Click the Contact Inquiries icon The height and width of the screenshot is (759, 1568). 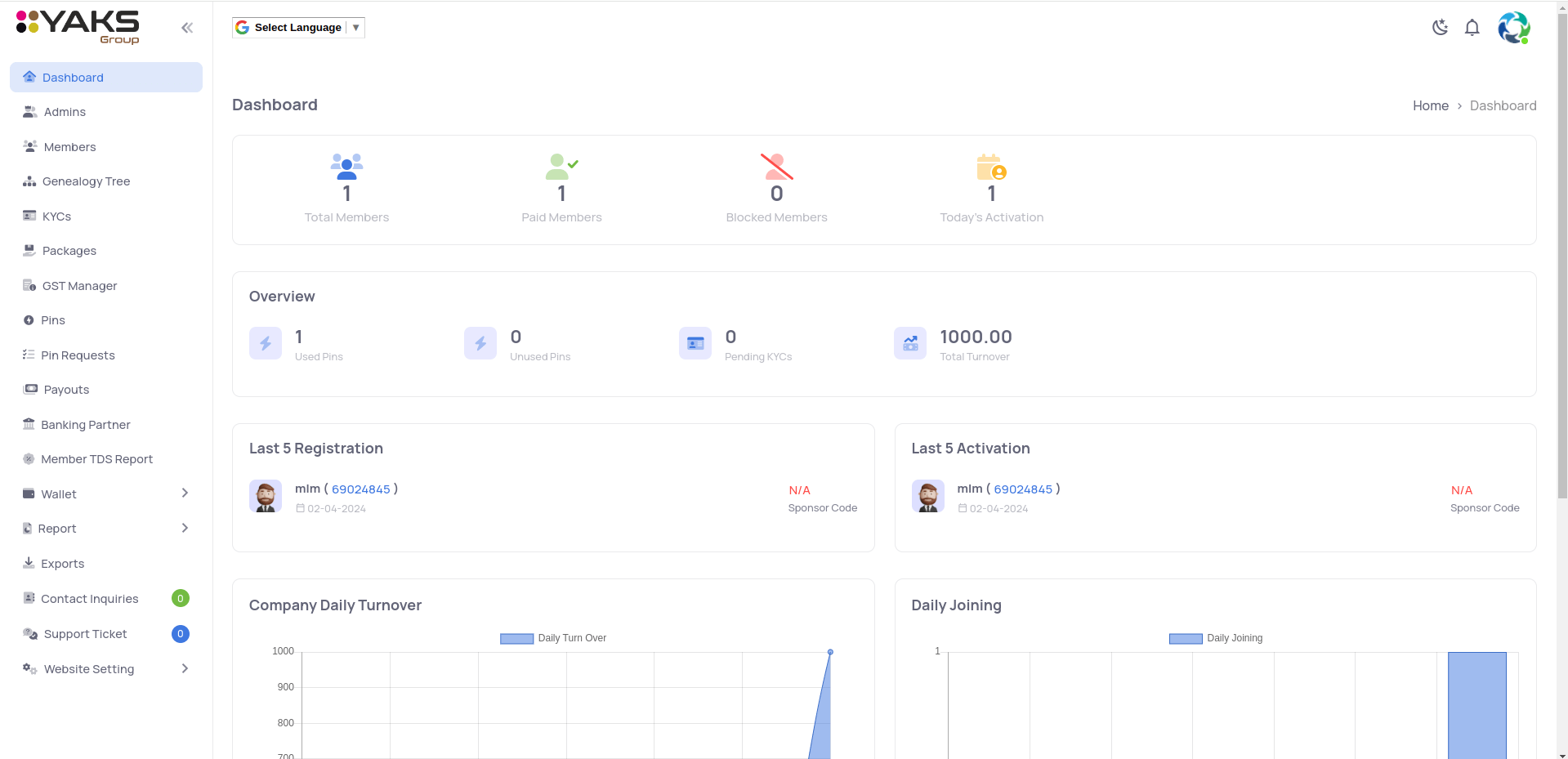click(x=29, y=598)
